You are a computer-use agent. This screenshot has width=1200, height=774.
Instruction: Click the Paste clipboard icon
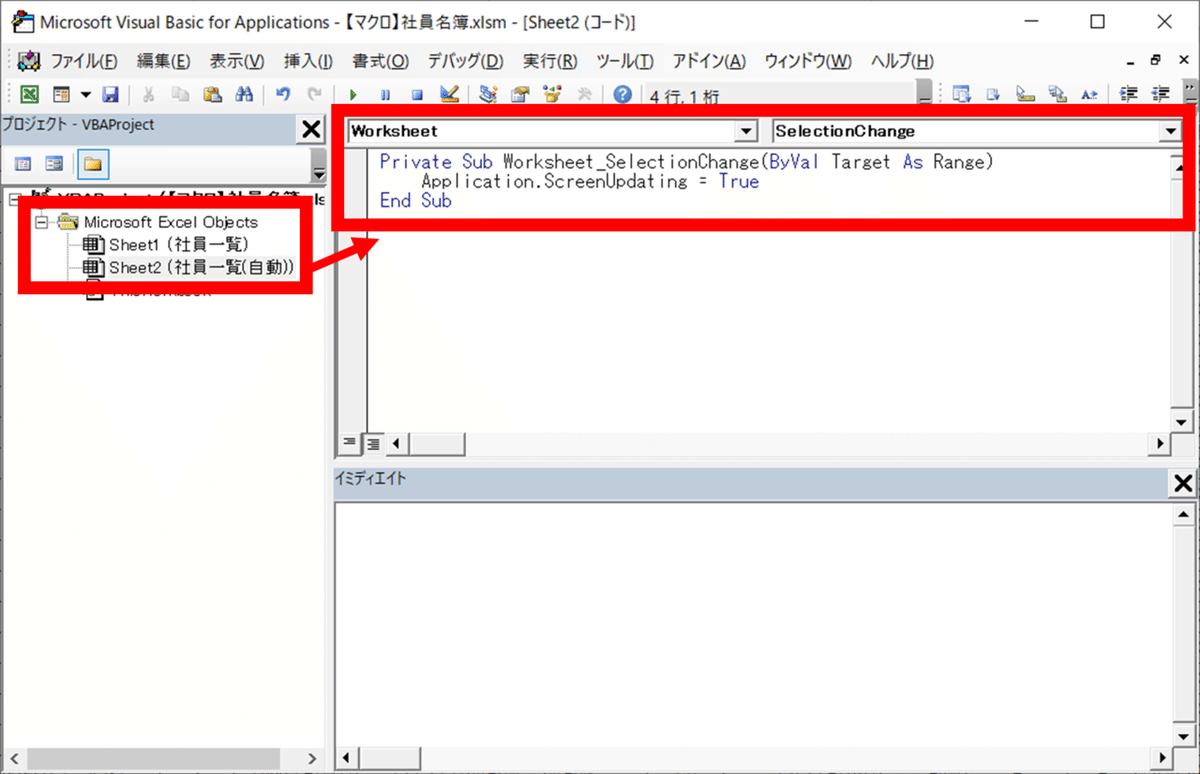point(212,95)
